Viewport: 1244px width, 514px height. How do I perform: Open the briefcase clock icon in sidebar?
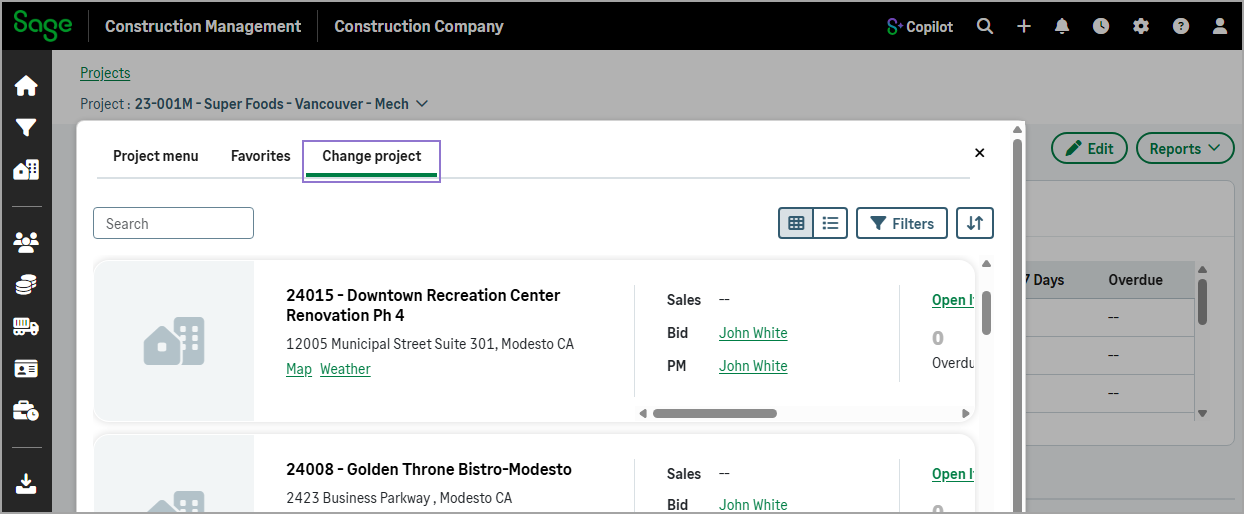26,411
